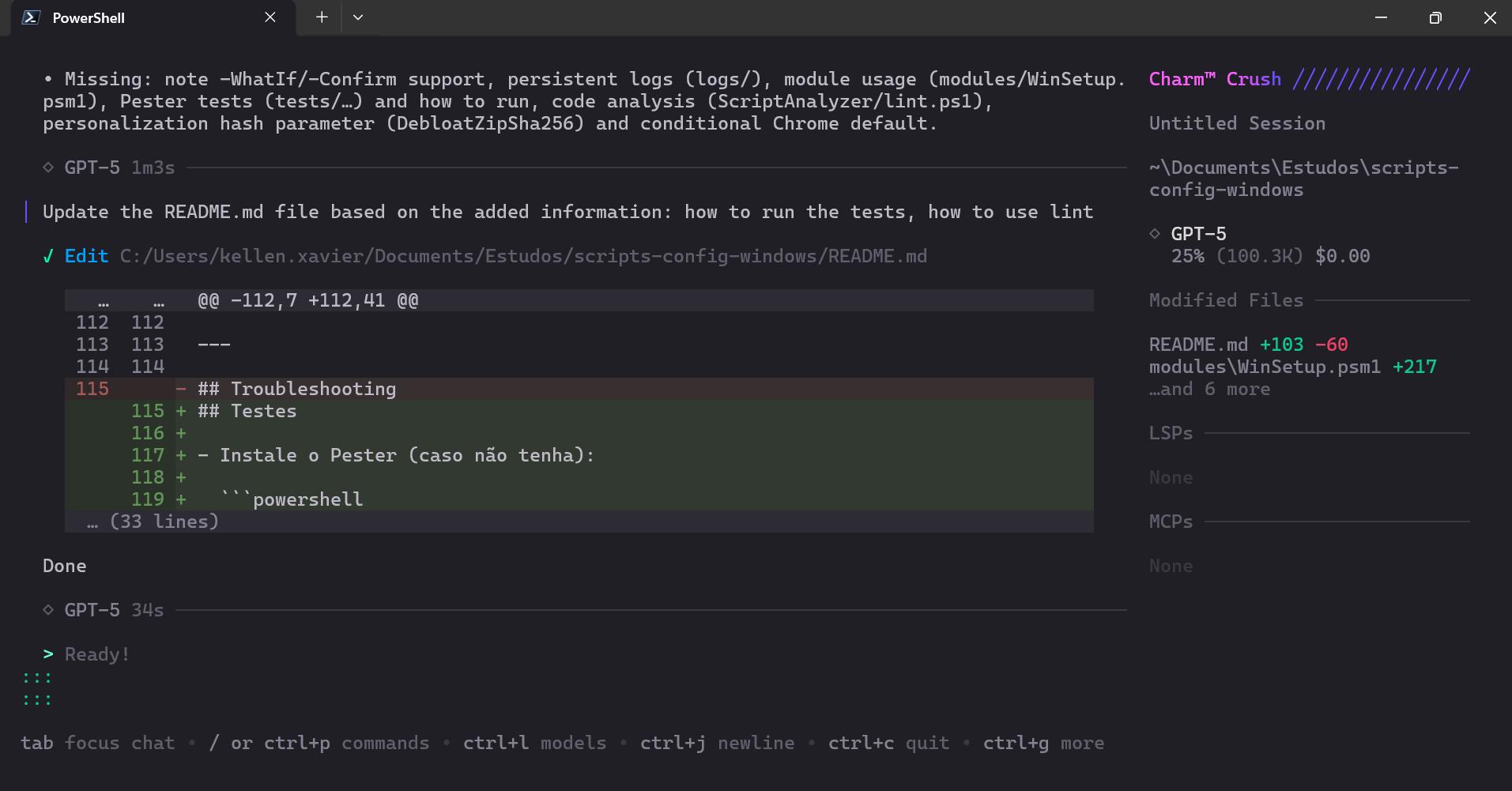Viewport: 1512px width, 791px height.
Task: Click the 'ctrl+j newline' hint
Action: pyautogui.click(x=717, y=743)
